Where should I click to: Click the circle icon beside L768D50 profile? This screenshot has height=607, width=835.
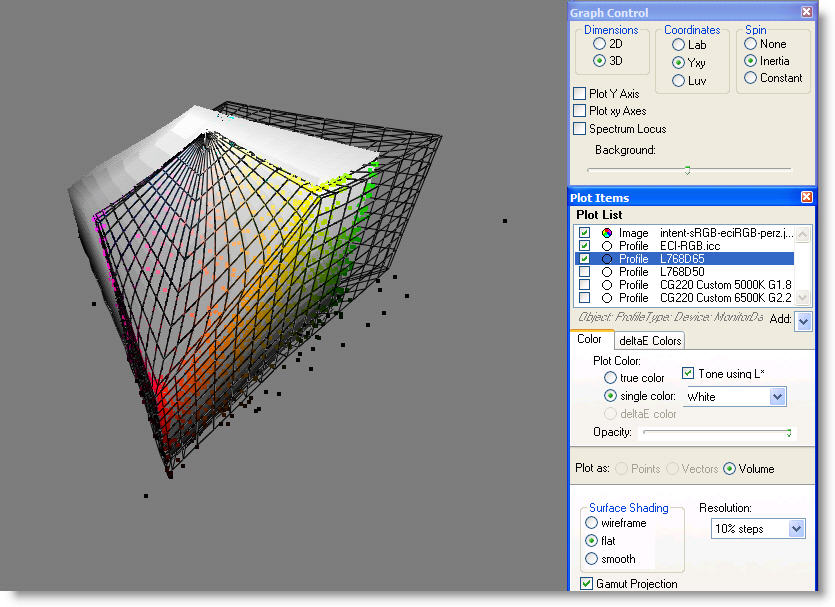click(607, 272)
